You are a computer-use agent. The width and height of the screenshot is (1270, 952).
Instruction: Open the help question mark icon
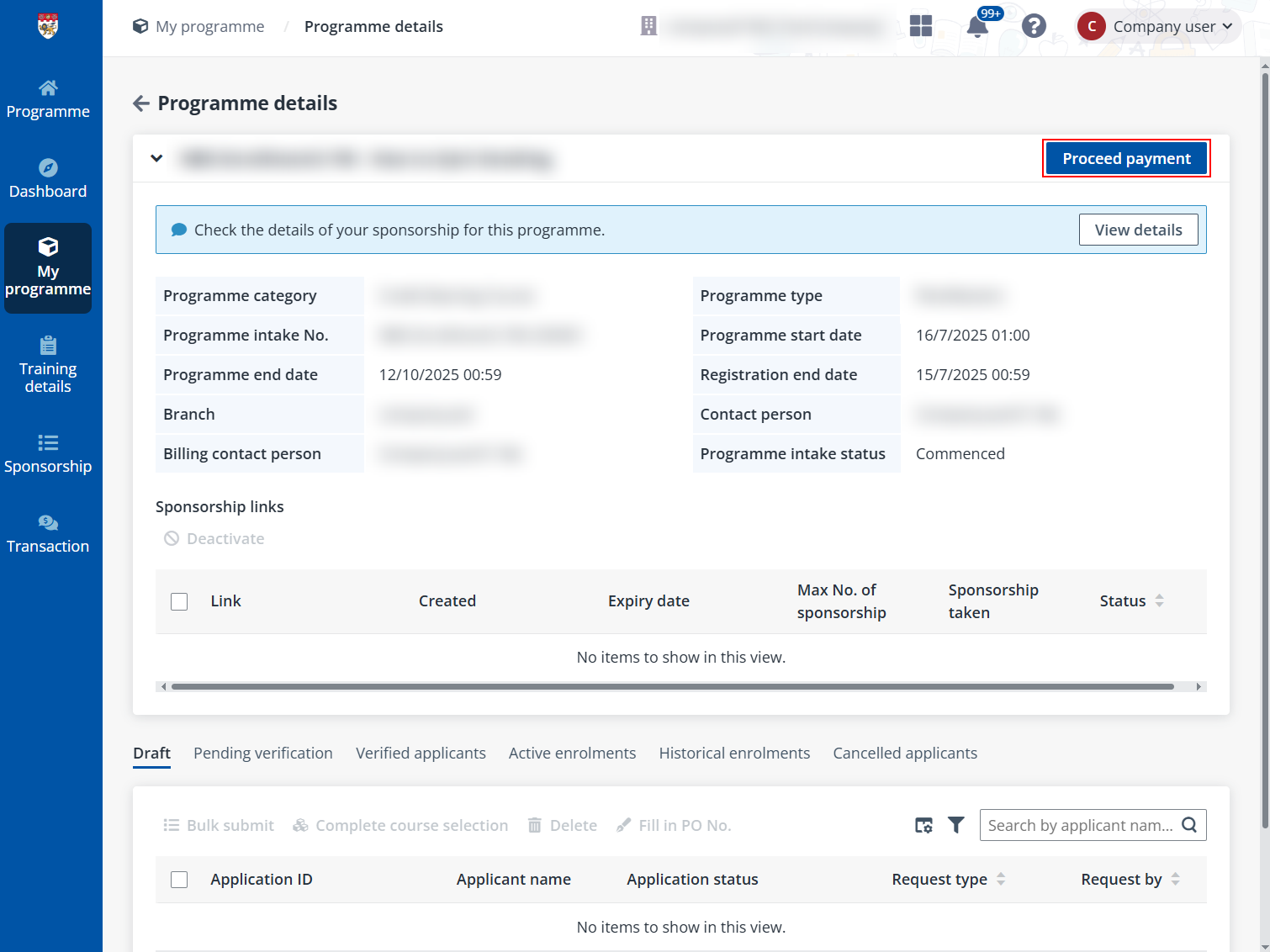[1034, 27]
